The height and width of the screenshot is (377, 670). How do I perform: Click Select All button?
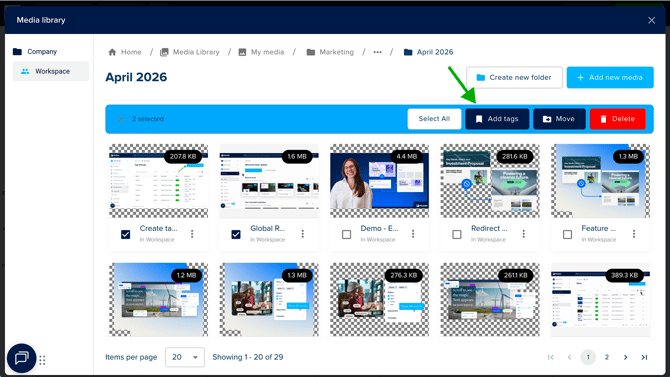point(434,119)
